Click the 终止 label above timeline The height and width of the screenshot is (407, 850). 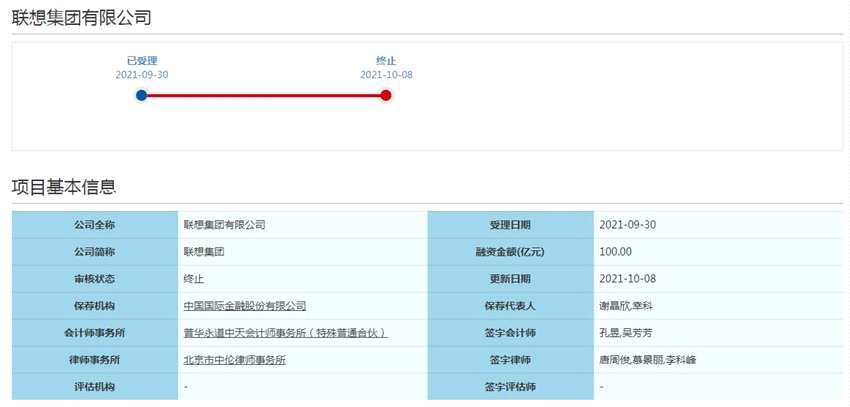386,61
